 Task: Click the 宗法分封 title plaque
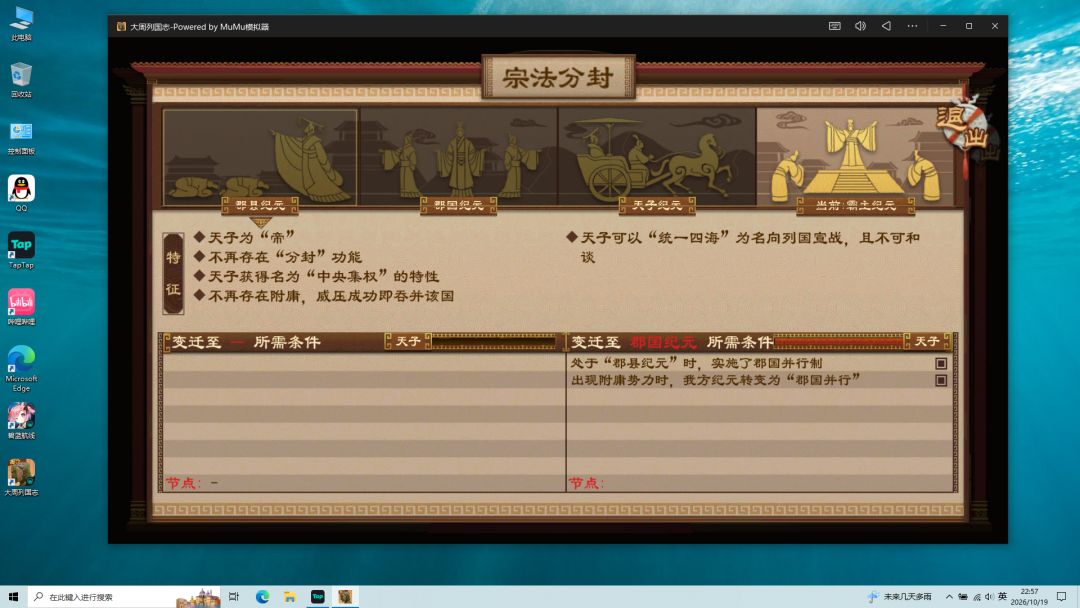(x=558, y=77)
